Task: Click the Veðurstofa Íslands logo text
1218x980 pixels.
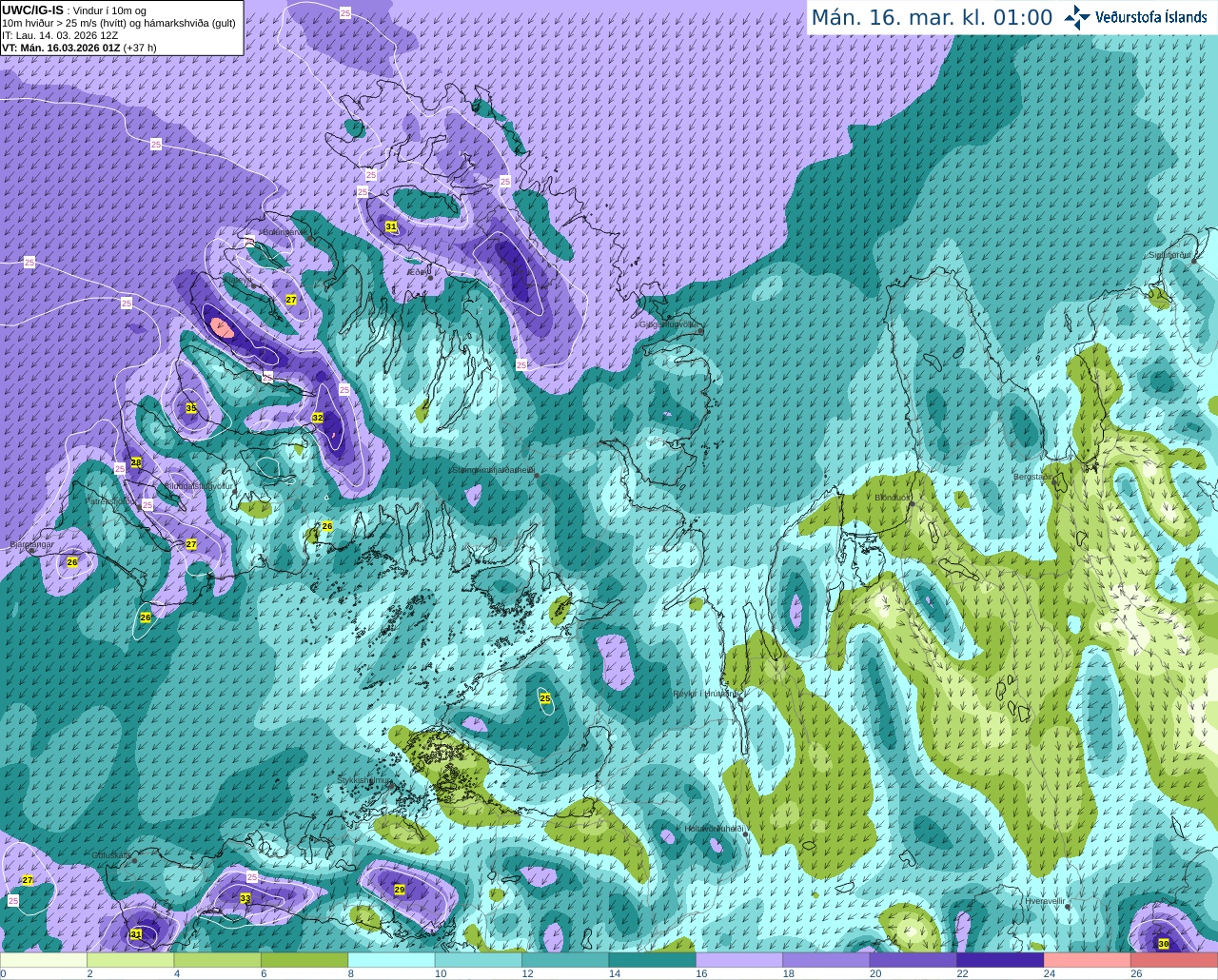Action: [x=1151, y=17]
